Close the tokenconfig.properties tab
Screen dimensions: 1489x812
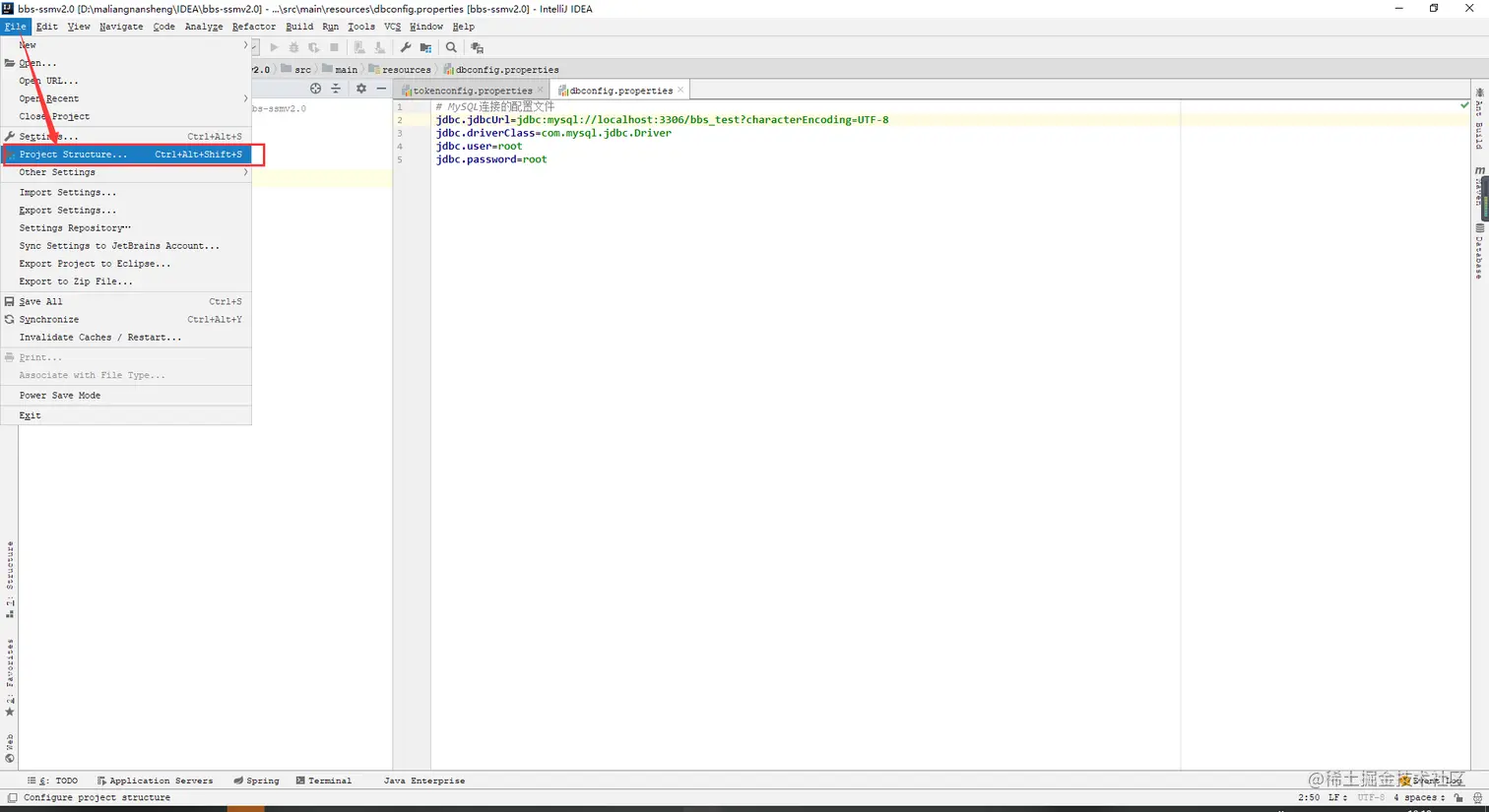click(540, 90)
